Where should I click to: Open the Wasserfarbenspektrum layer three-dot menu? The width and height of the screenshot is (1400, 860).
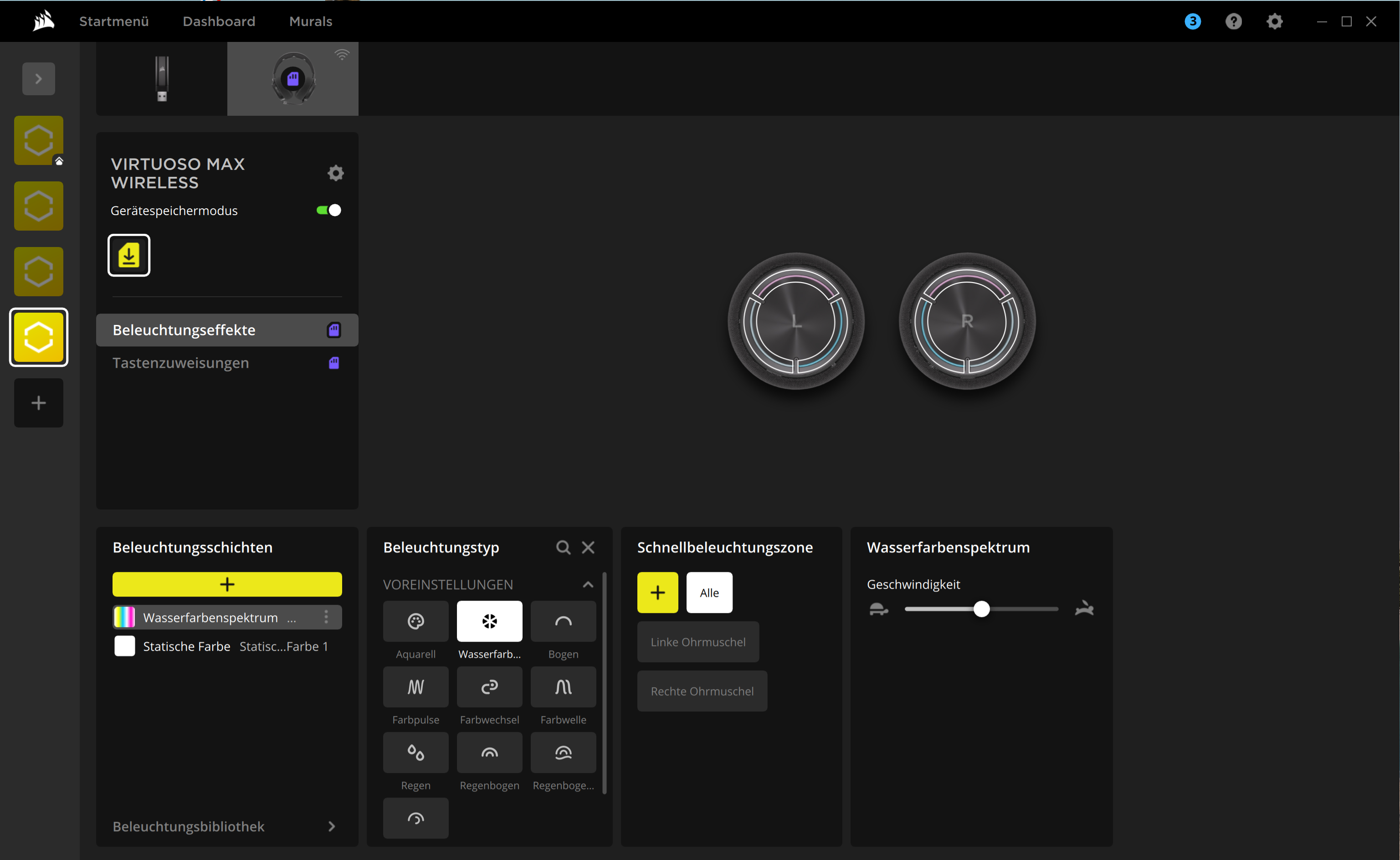tap(326, 617)
